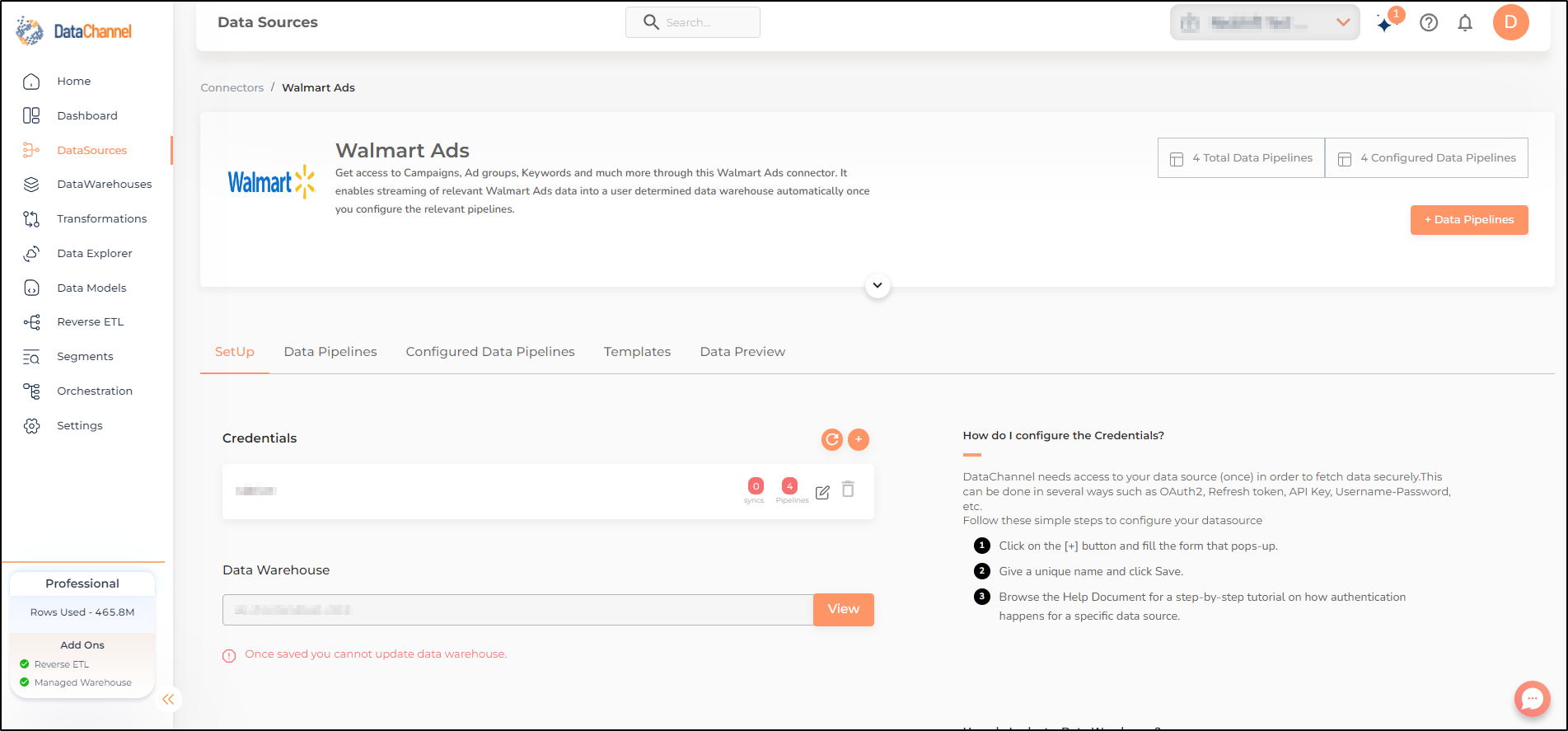Open the Data Explorer icon
Screen dimensions: 1568x731
tap(31, 253)
